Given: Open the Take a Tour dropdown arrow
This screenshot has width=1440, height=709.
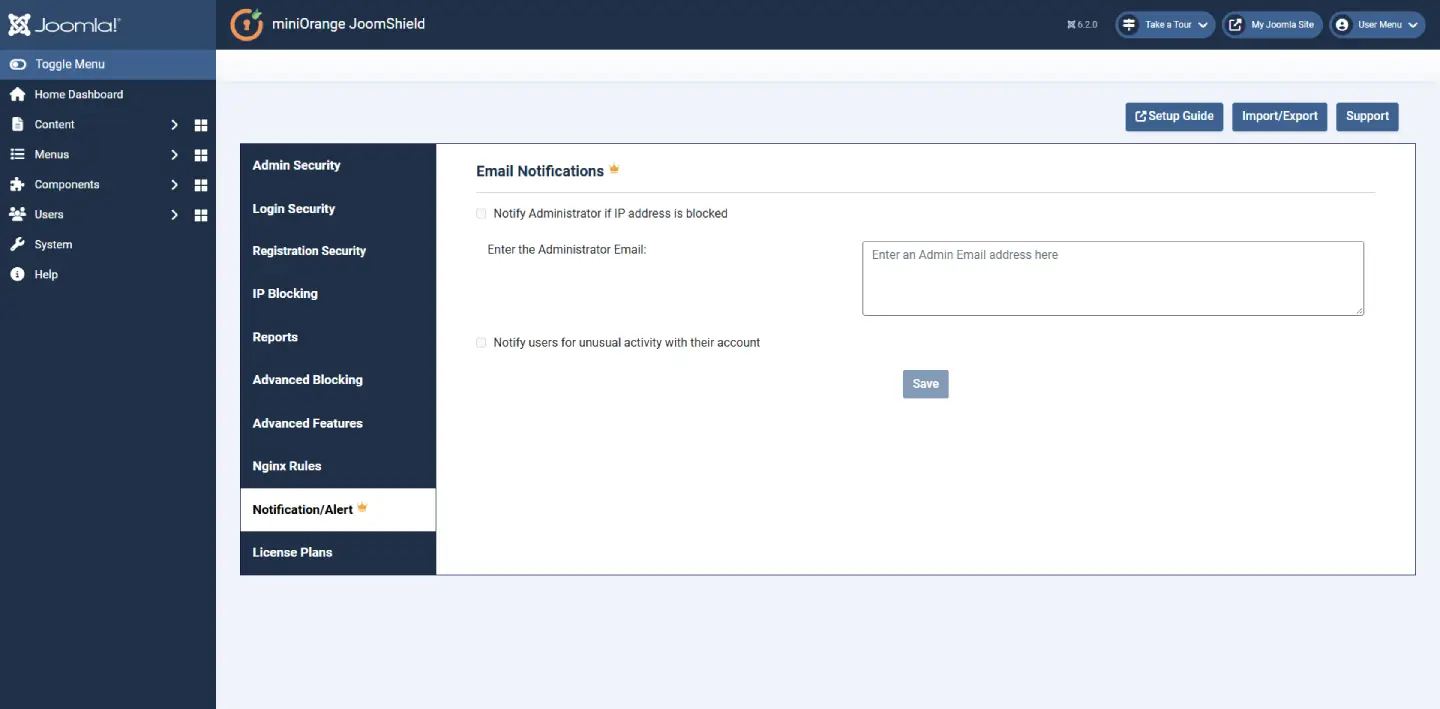Looking at the screenshot, I should click(x=1203, y=25).
